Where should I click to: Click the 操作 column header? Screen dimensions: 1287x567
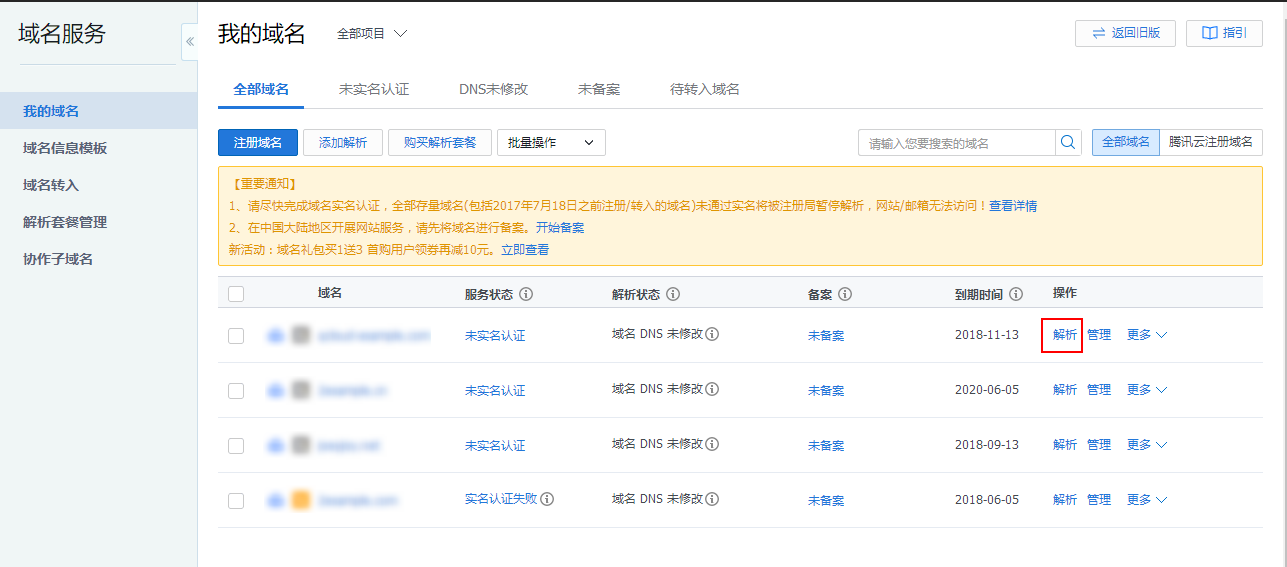(1065, 293)
